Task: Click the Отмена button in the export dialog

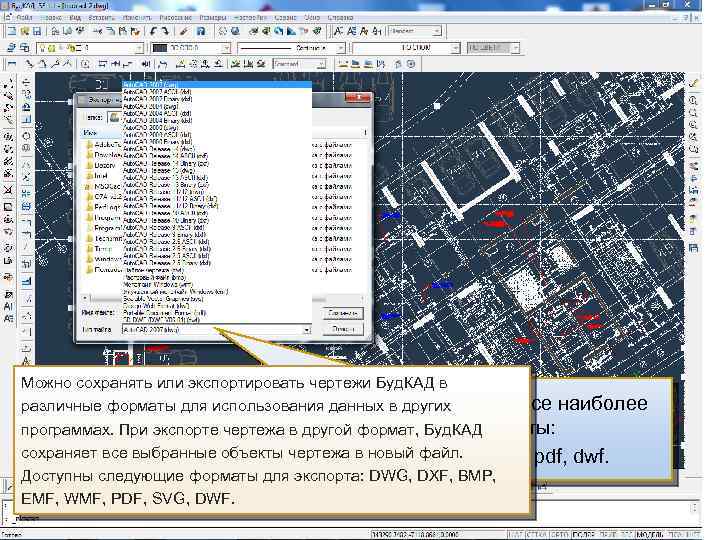Action: click(x=342, y=327)
